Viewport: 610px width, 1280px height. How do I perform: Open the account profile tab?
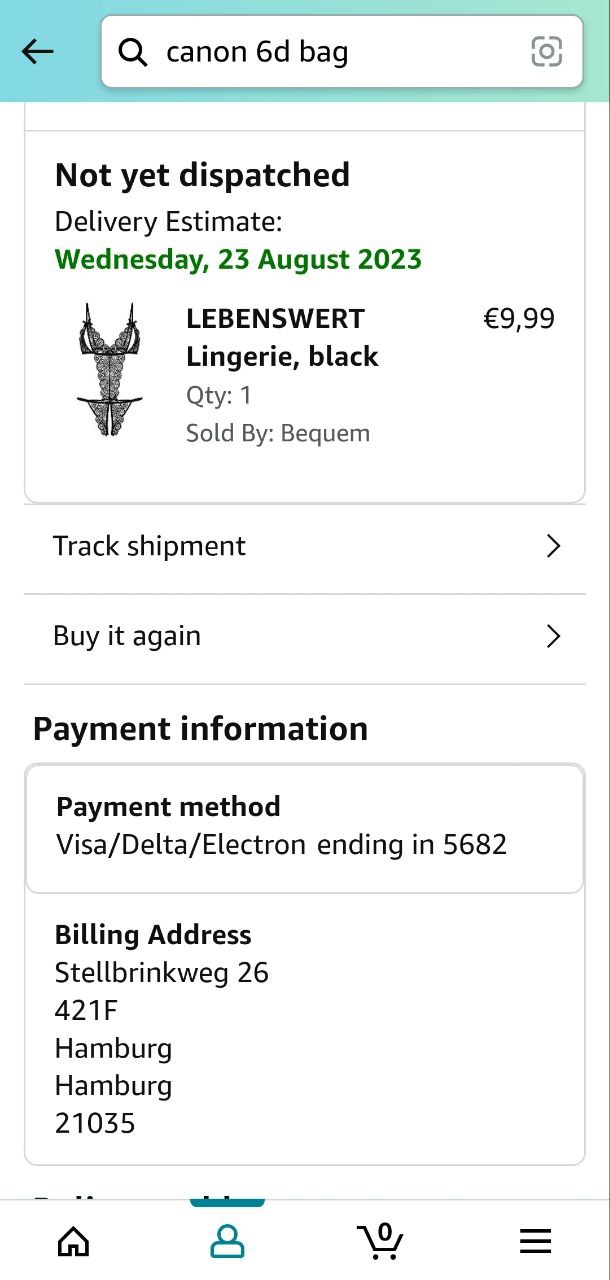click(x=227, y=1241)
